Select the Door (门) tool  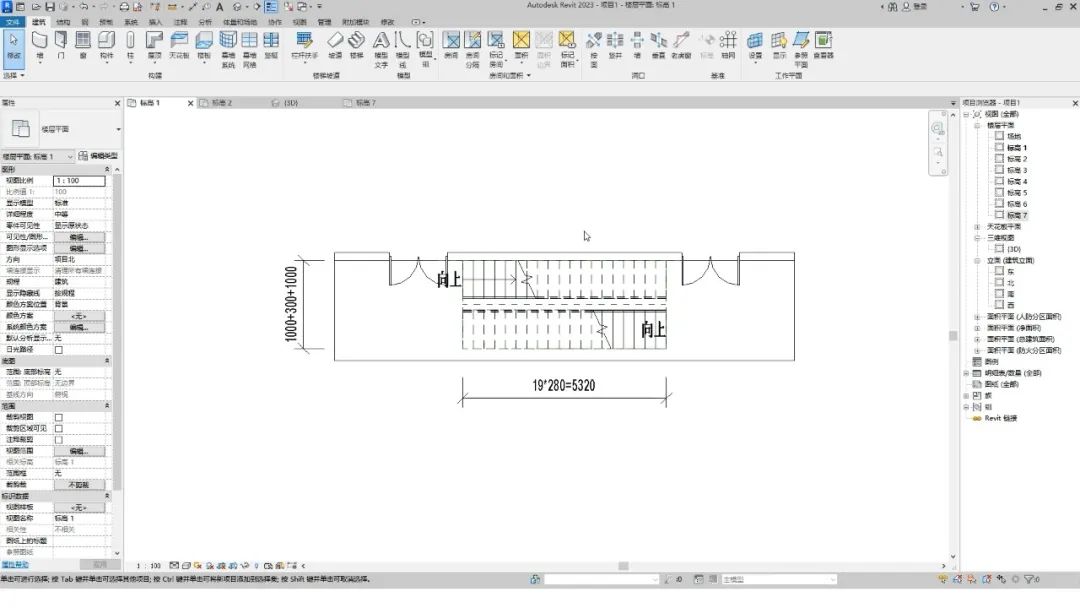tap(61, 45)
